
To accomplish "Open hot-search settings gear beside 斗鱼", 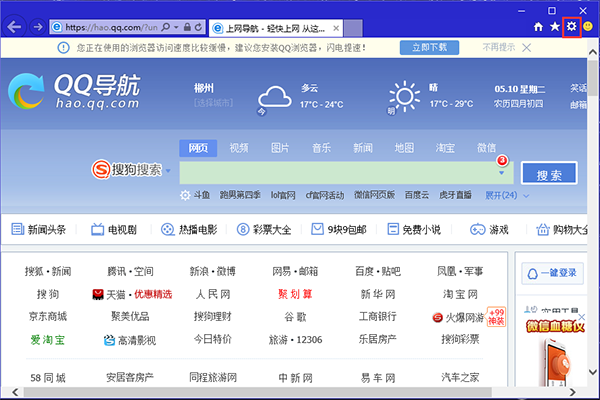I will (x=184, y=195).
